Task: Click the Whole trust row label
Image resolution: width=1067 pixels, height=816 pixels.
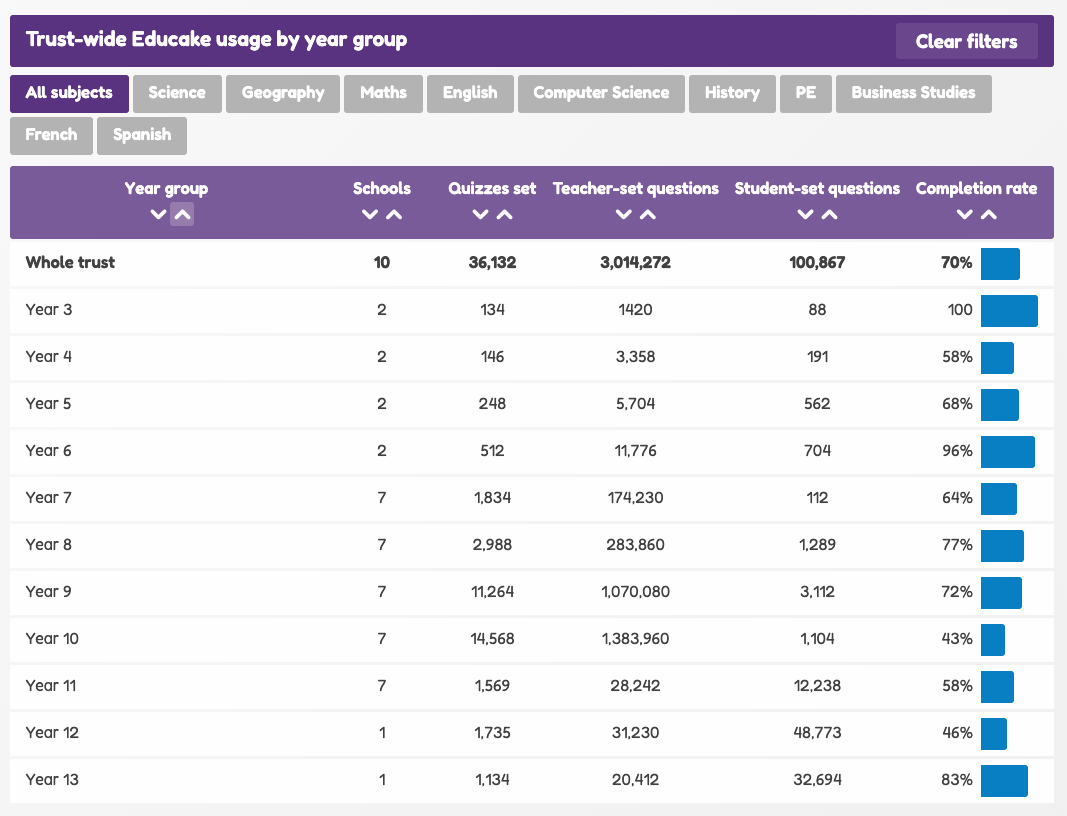Action: 70,263
